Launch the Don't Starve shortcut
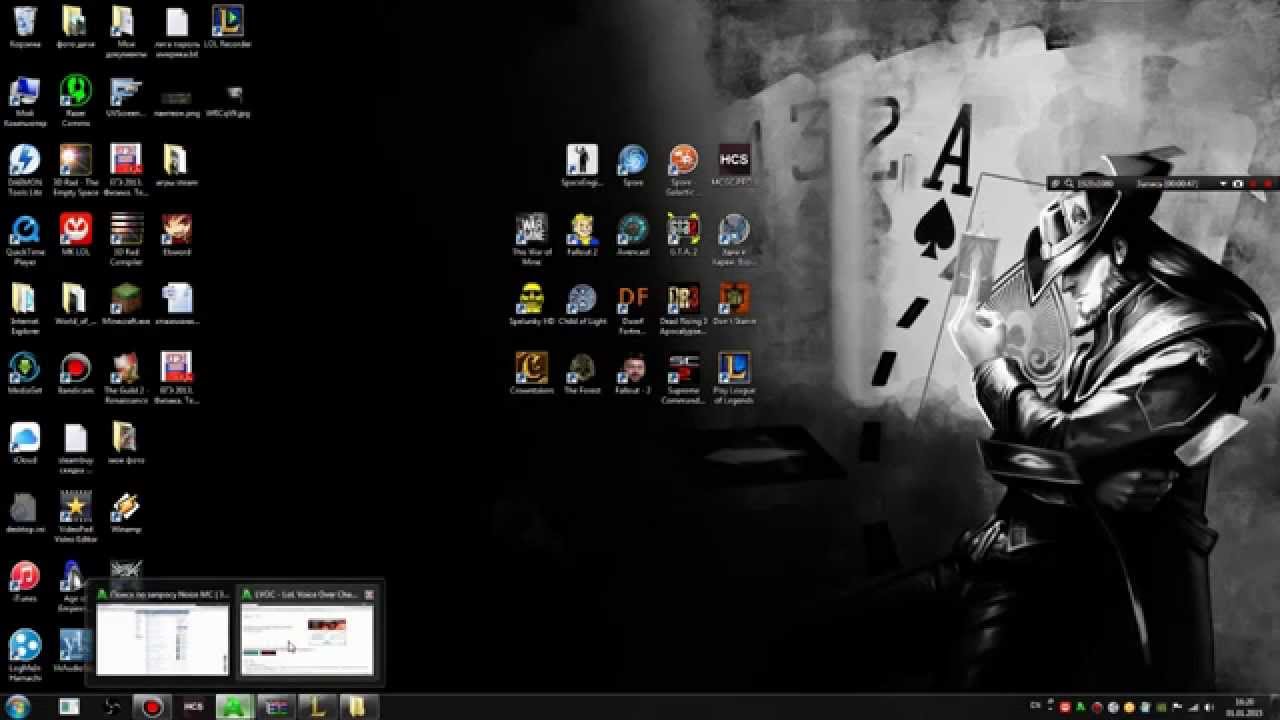This screenshot has height=720, width=1280. pos(734,304)
